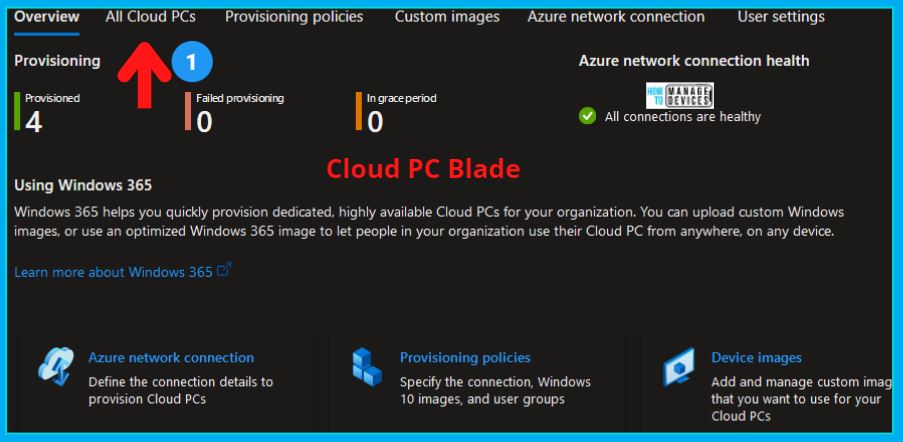The height and width of the screenshot is (442, 903).
Task: Click the blue numbered circle badge
Action: click(192, 62)
